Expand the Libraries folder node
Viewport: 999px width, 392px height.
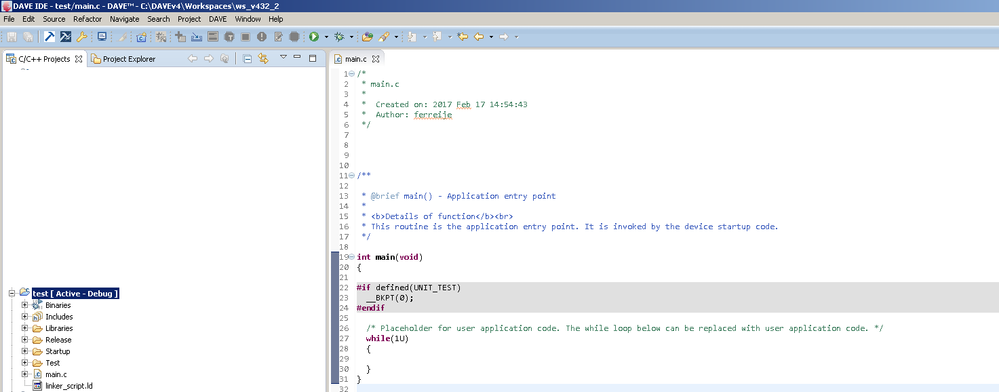pyautogui.click(x=25, y=328)
